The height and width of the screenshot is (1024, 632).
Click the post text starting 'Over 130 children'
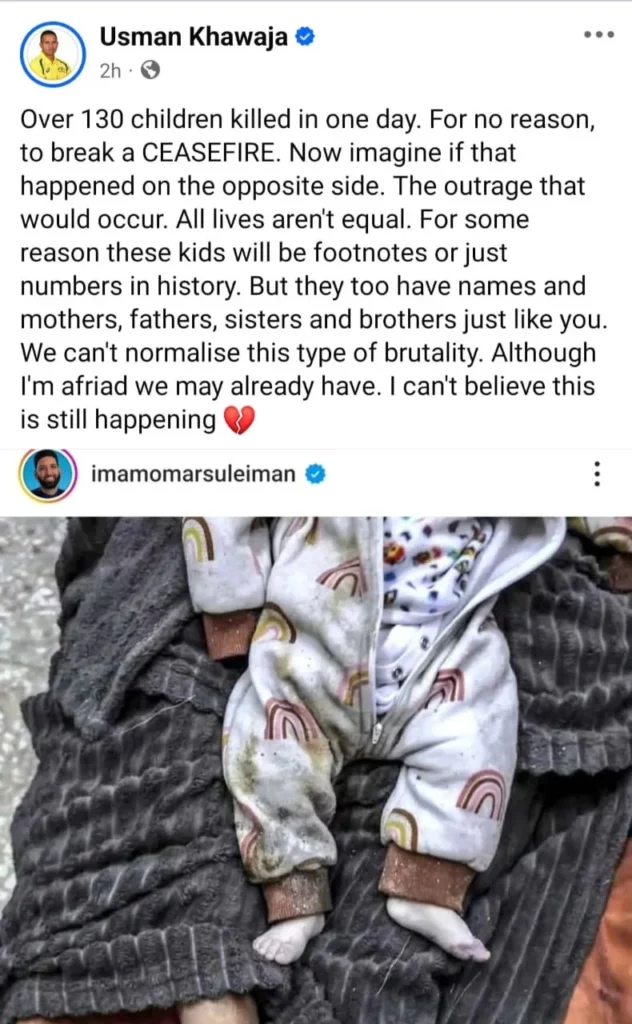tap(313, 269)
